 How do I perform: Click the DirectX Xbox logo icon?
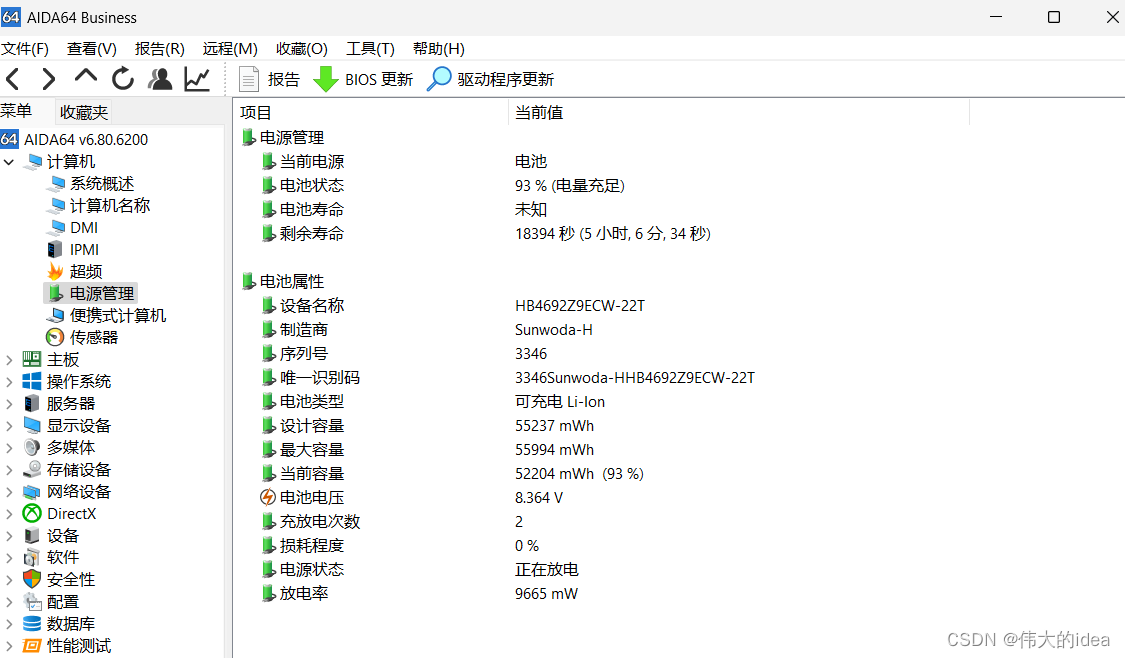coord(32,514)
